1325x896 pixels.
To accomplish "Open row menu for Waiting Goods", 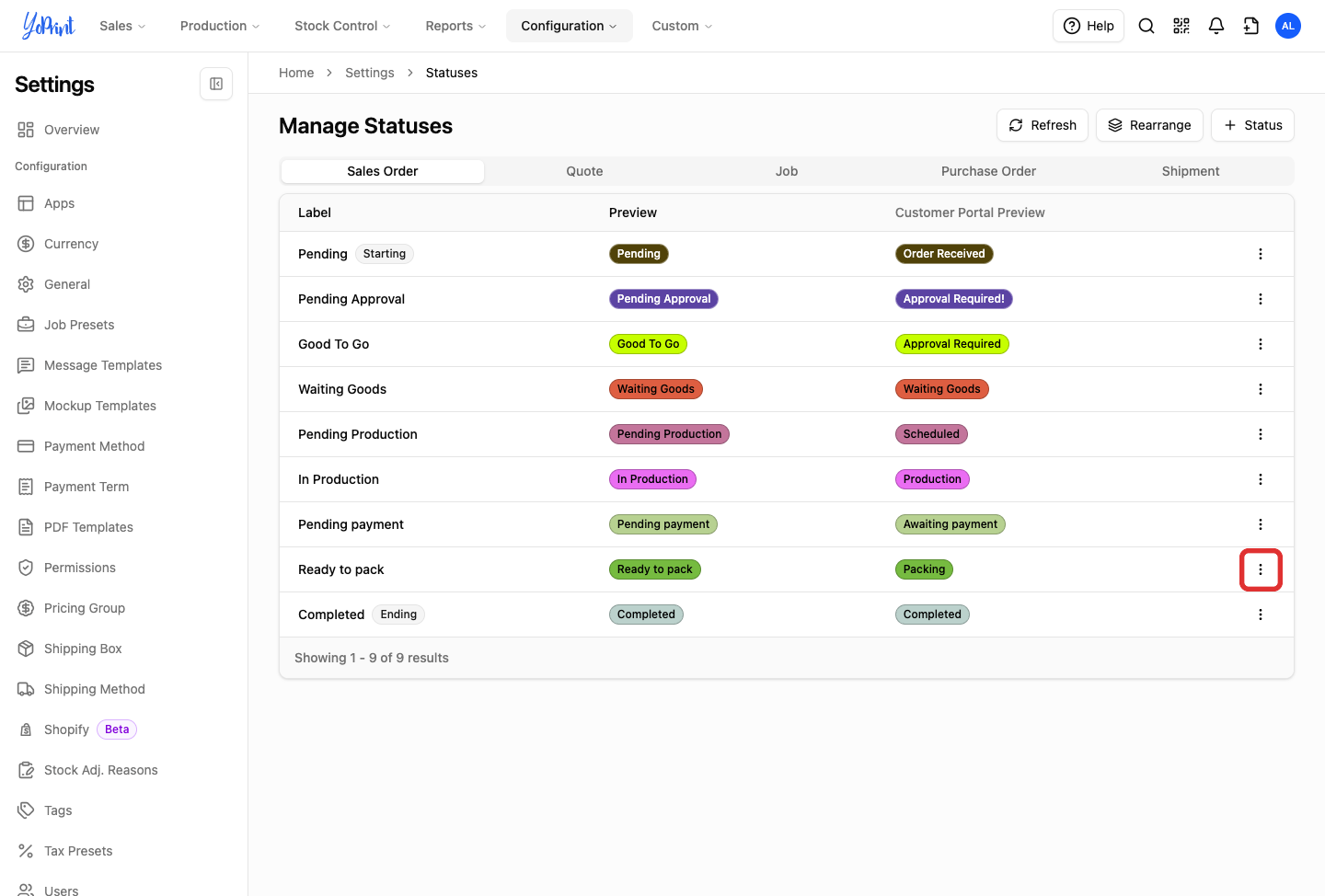I will point(1261,389).
